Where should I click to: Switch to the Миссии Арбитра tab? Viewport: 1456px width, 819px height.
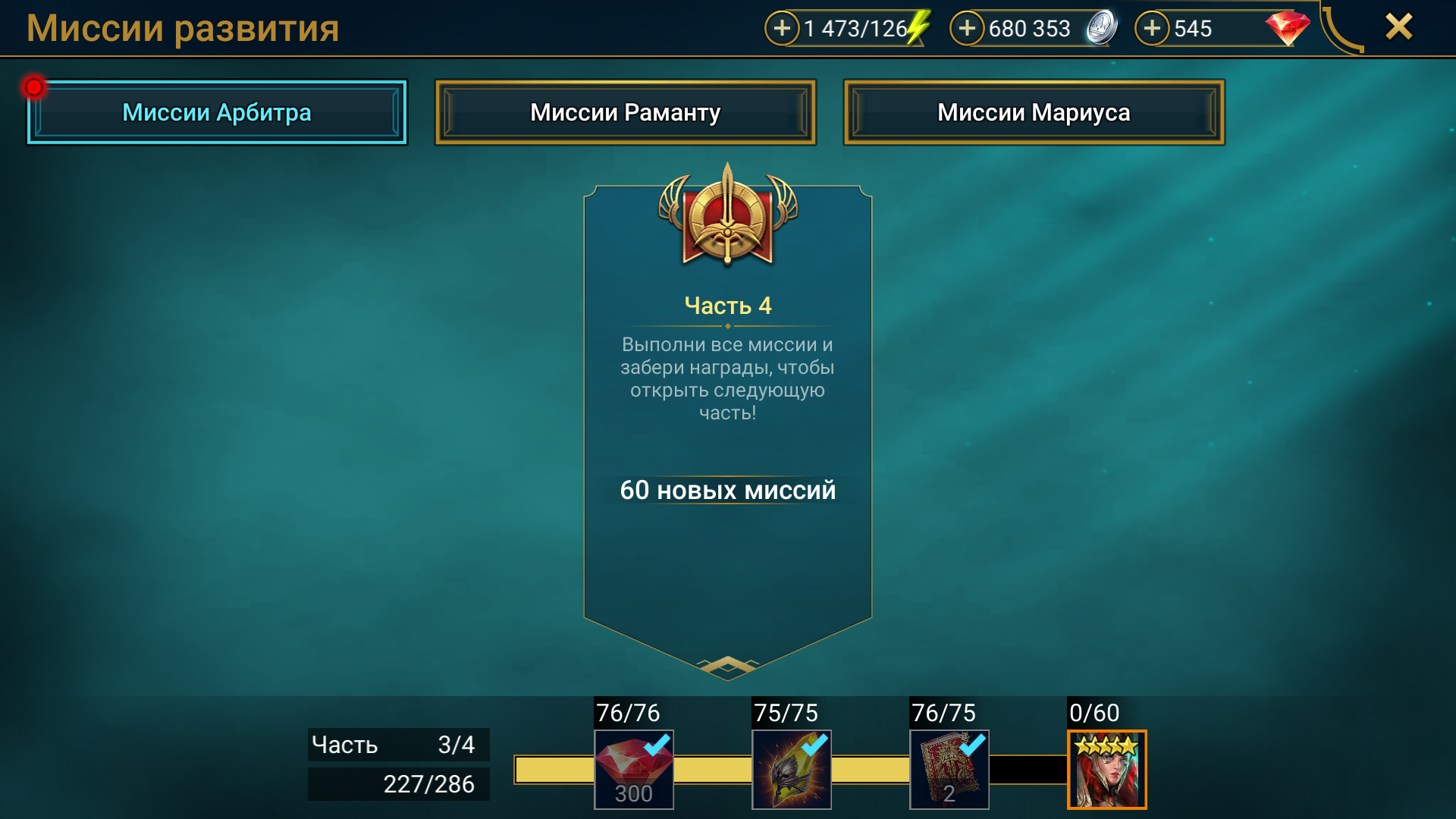click(217, 112)
